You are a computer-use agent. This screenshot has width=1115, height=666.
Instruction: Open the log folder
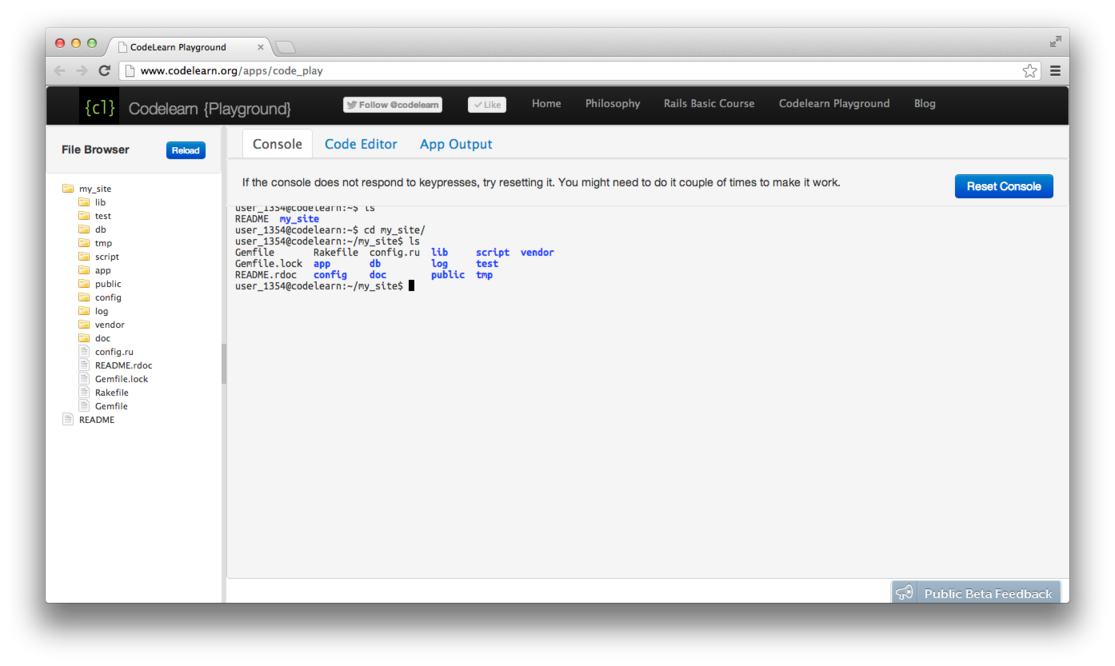click(x=93, y=311)
